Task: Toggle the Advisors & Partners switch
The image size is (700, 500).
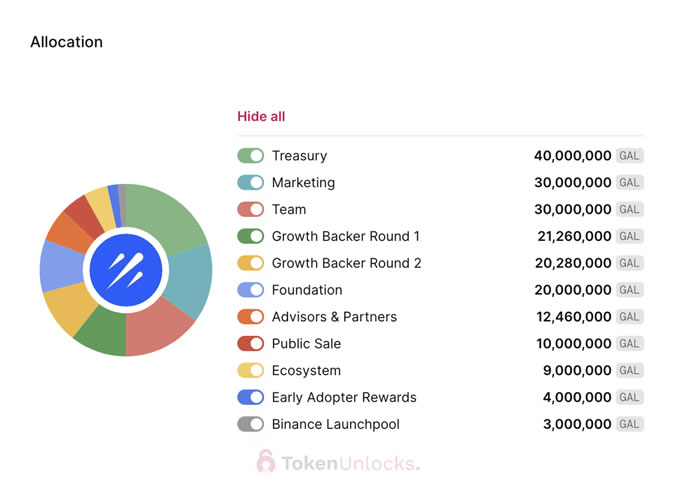Action: pyautogui.click(x=250, y=317)
